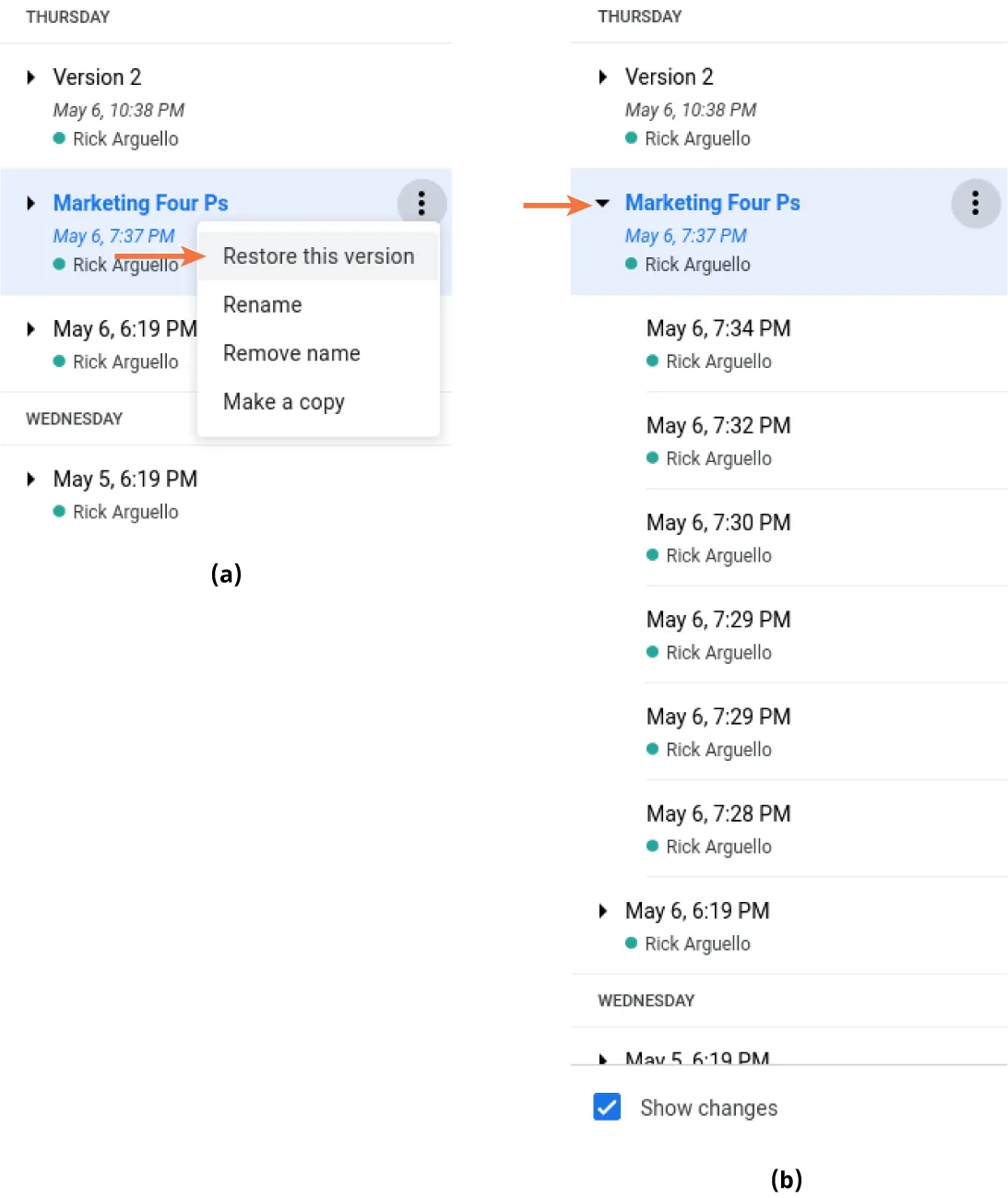
Task: Expand Version 2 arrow in panel (b)
Action: (603, 77)
